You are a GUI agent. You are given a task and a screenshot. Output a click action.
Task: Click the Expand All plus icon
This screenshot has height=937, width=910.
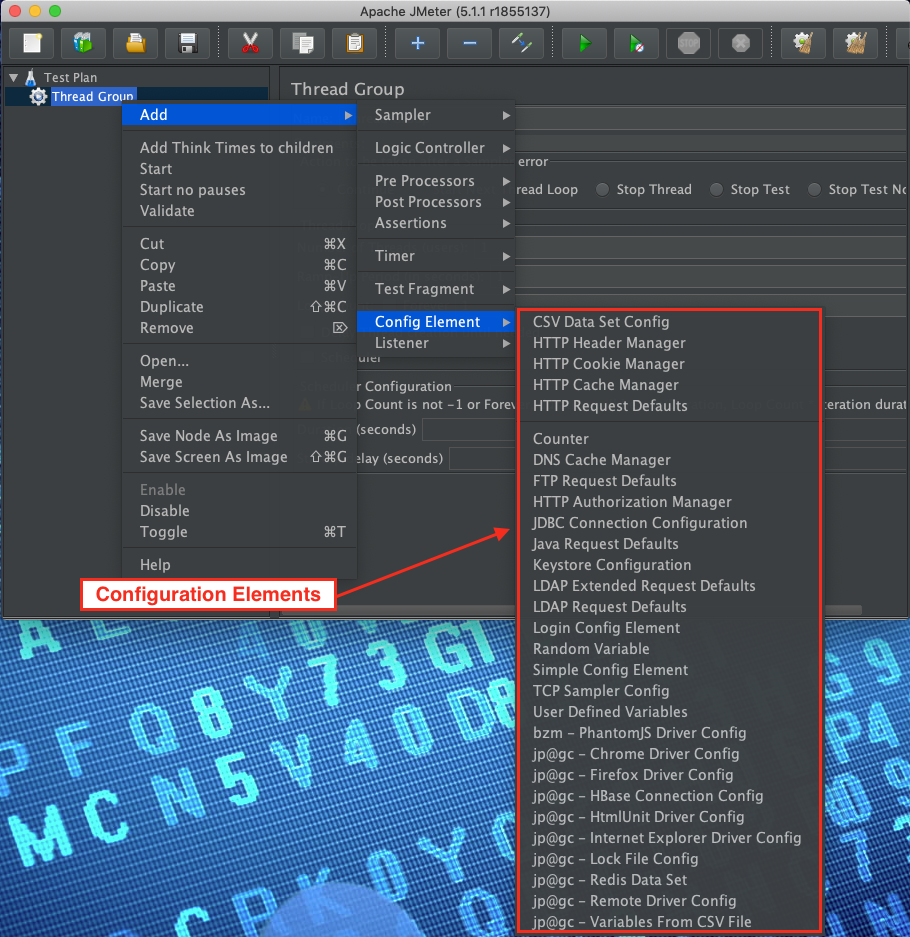tap(418, 43)
